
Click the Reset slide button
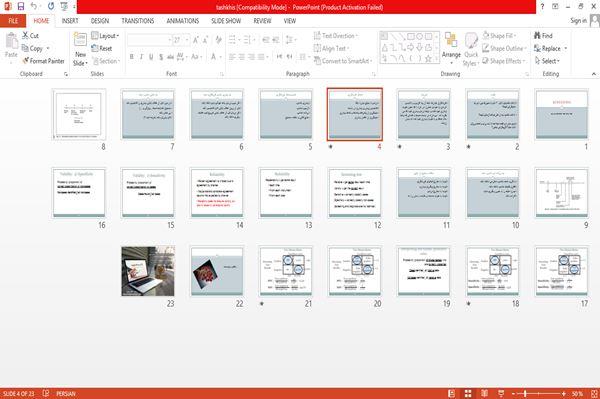[x=102, y=48]
